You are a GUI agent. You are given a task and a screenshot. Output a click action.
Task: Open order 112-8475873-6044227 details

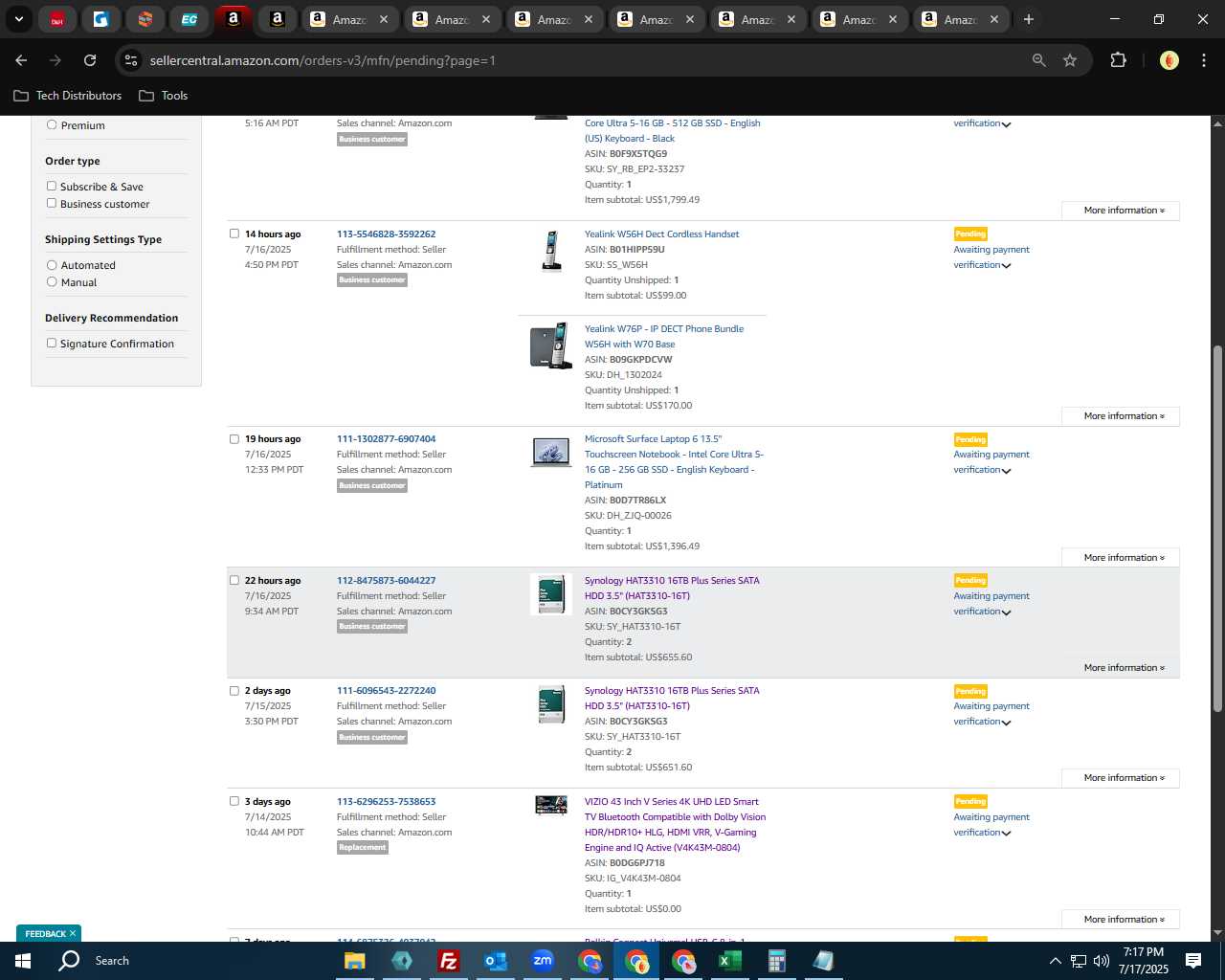[386, 580]
